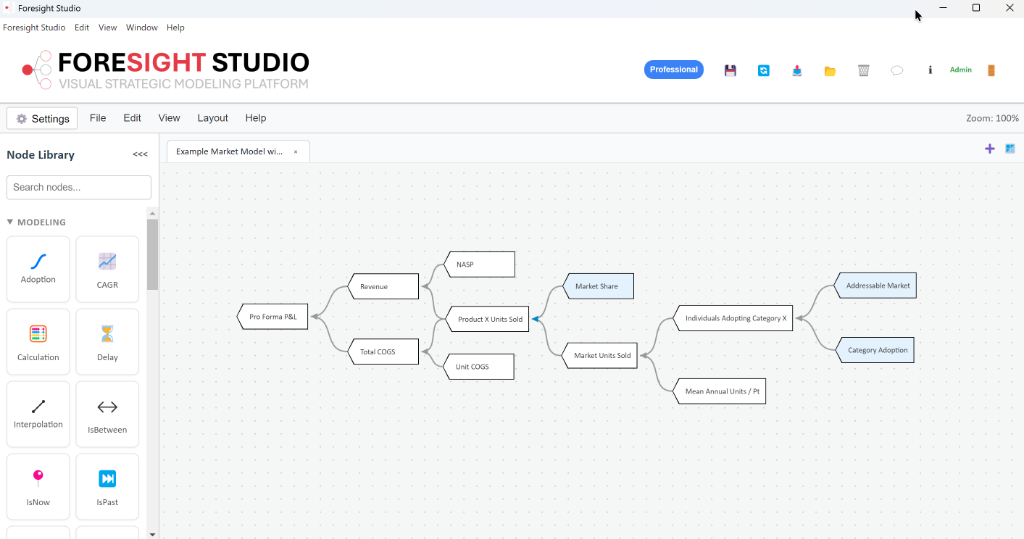
Task: Select the Total COGS node
Action: coord(383,351)
